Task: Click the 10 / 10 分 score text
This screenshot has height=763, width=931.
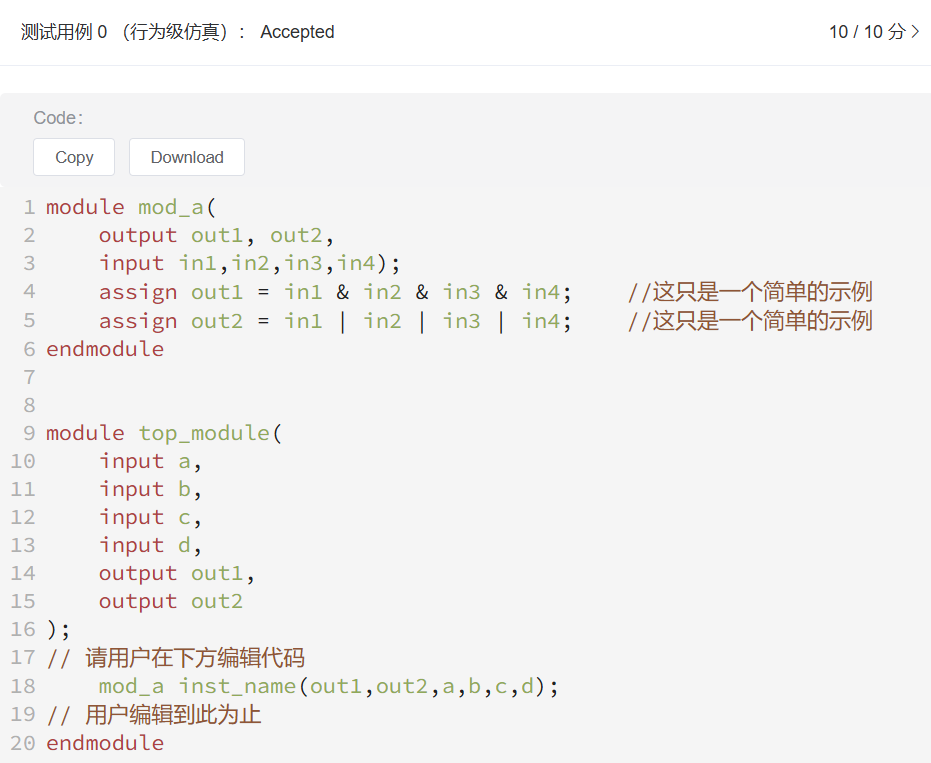Action: [868, 32]
